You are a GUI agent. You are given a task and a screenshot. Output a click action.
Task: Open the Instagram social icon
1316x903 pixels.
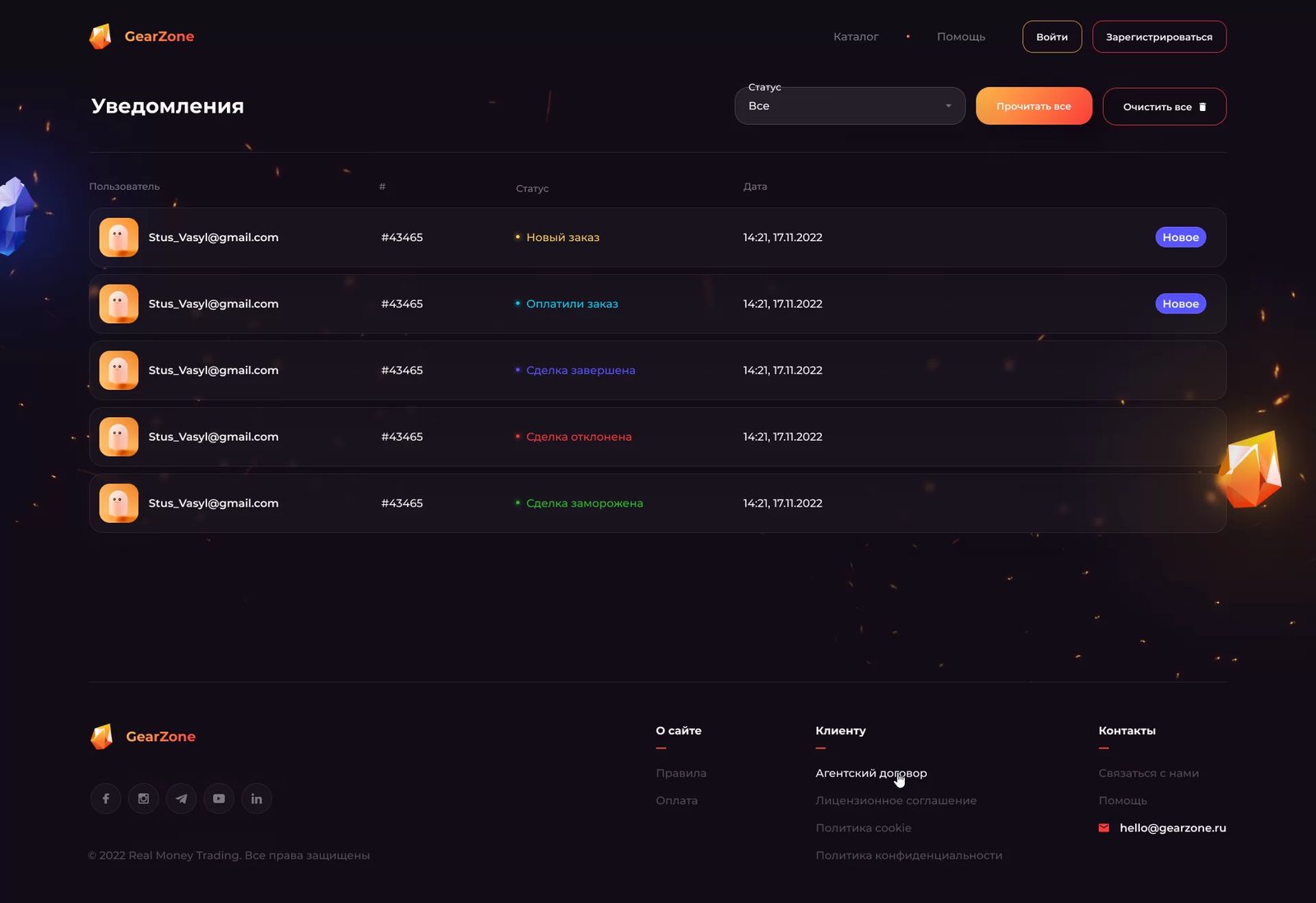tap(143, 799)
